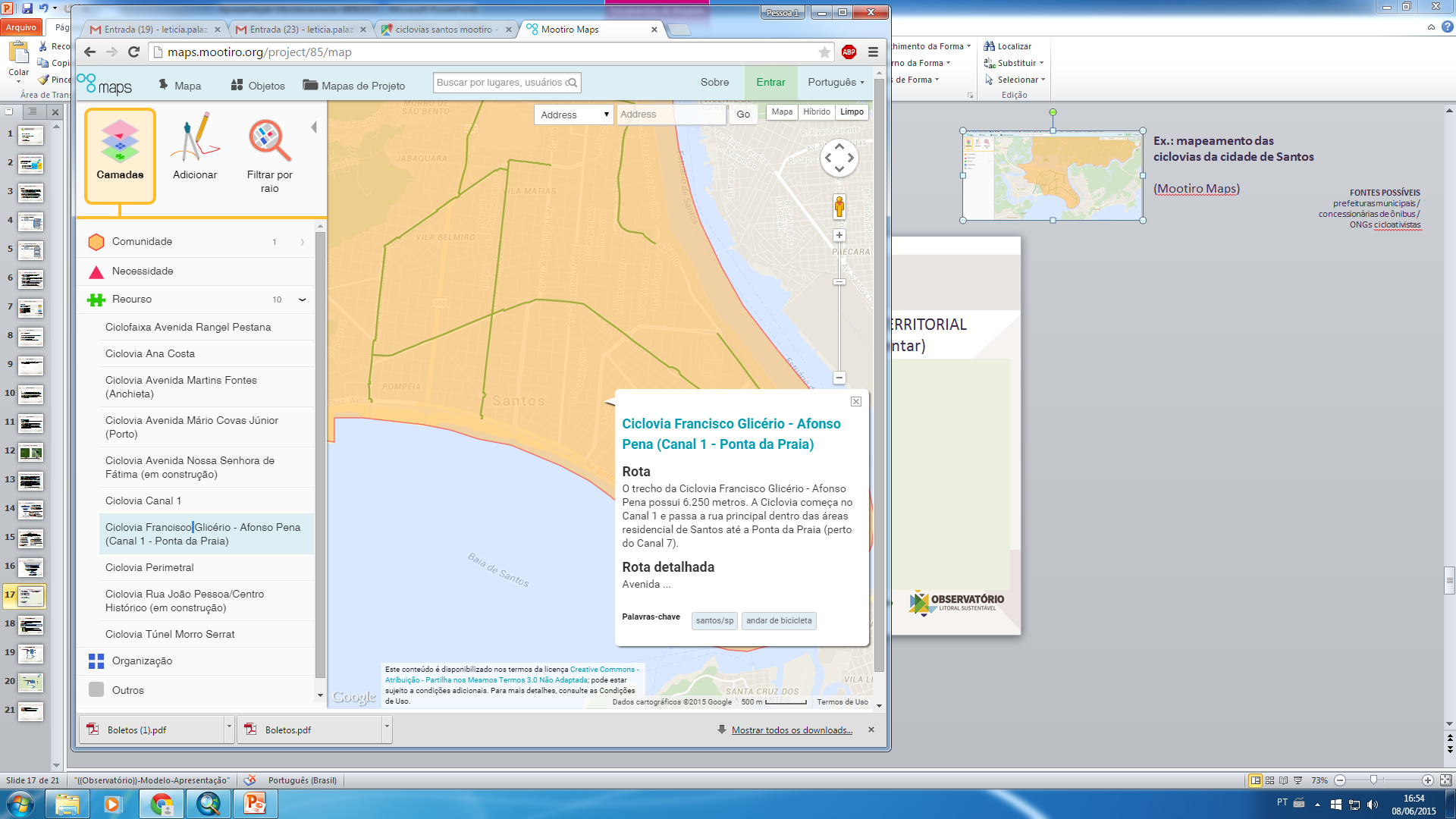1456x819 pixels.
Task: Open PowerPoint from the taskbar
Action: (256, 804)
